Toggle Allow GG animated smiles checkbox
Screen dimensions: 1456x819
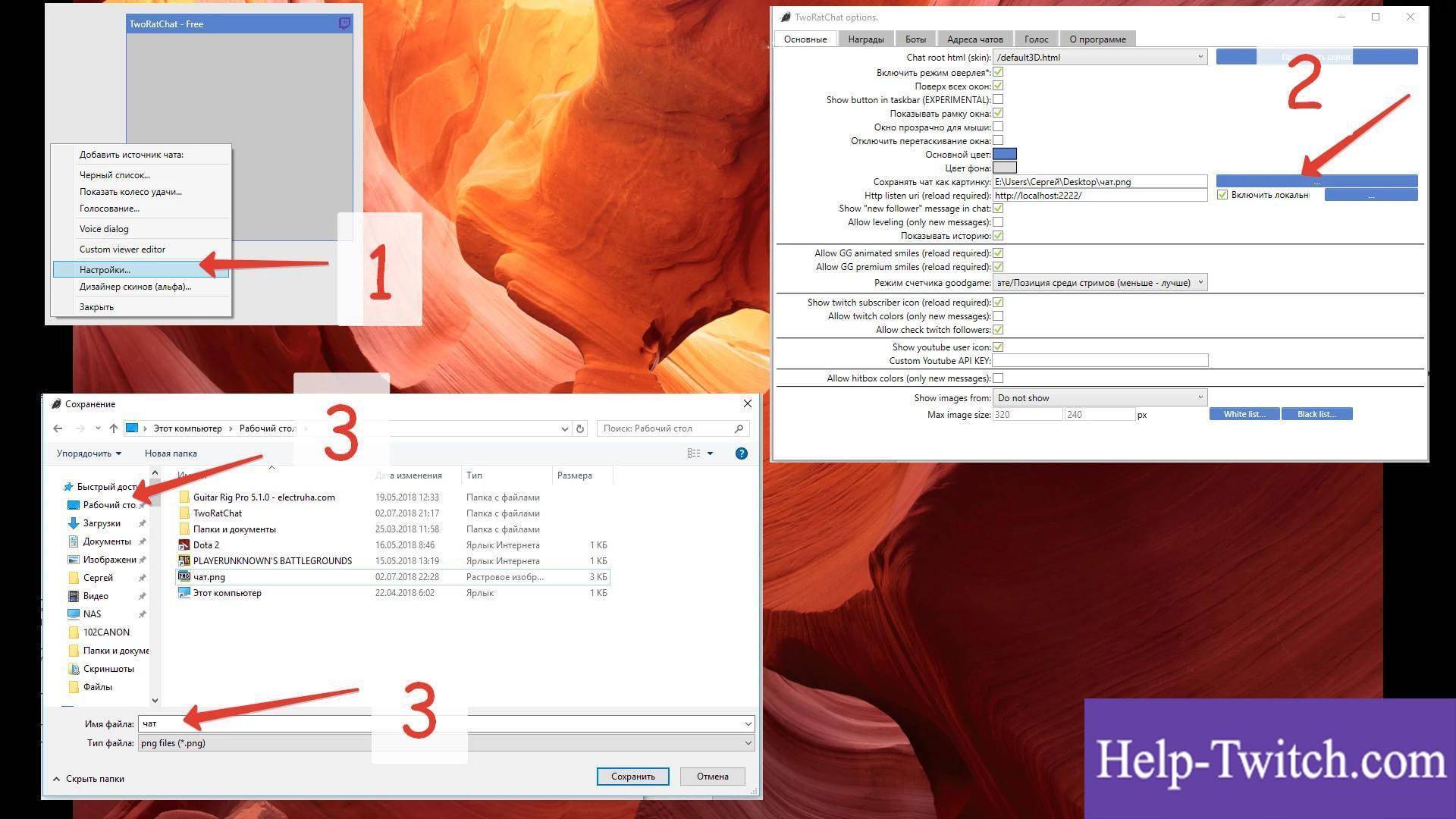pos(998,253)
